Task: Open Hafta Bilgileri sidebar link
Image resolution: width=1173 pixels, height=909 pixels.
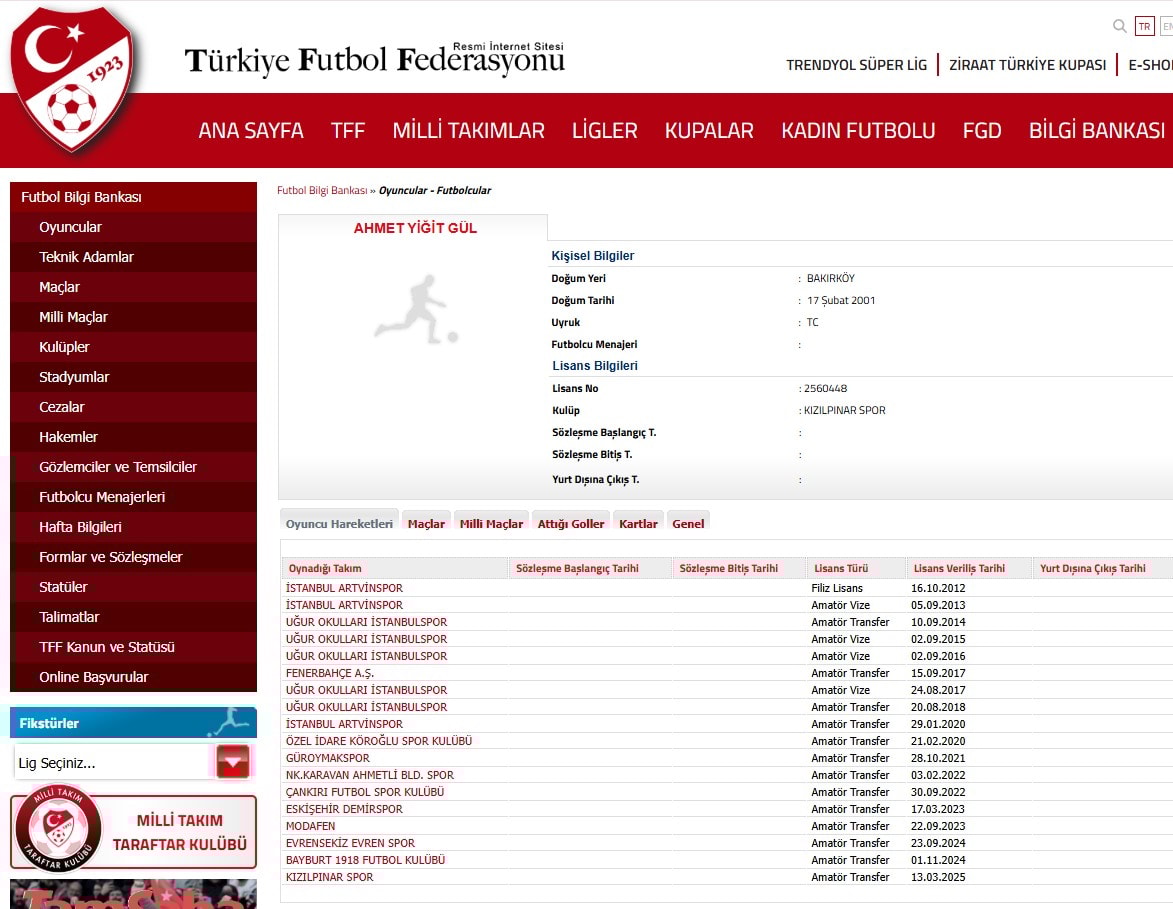Action: point(133,527)
